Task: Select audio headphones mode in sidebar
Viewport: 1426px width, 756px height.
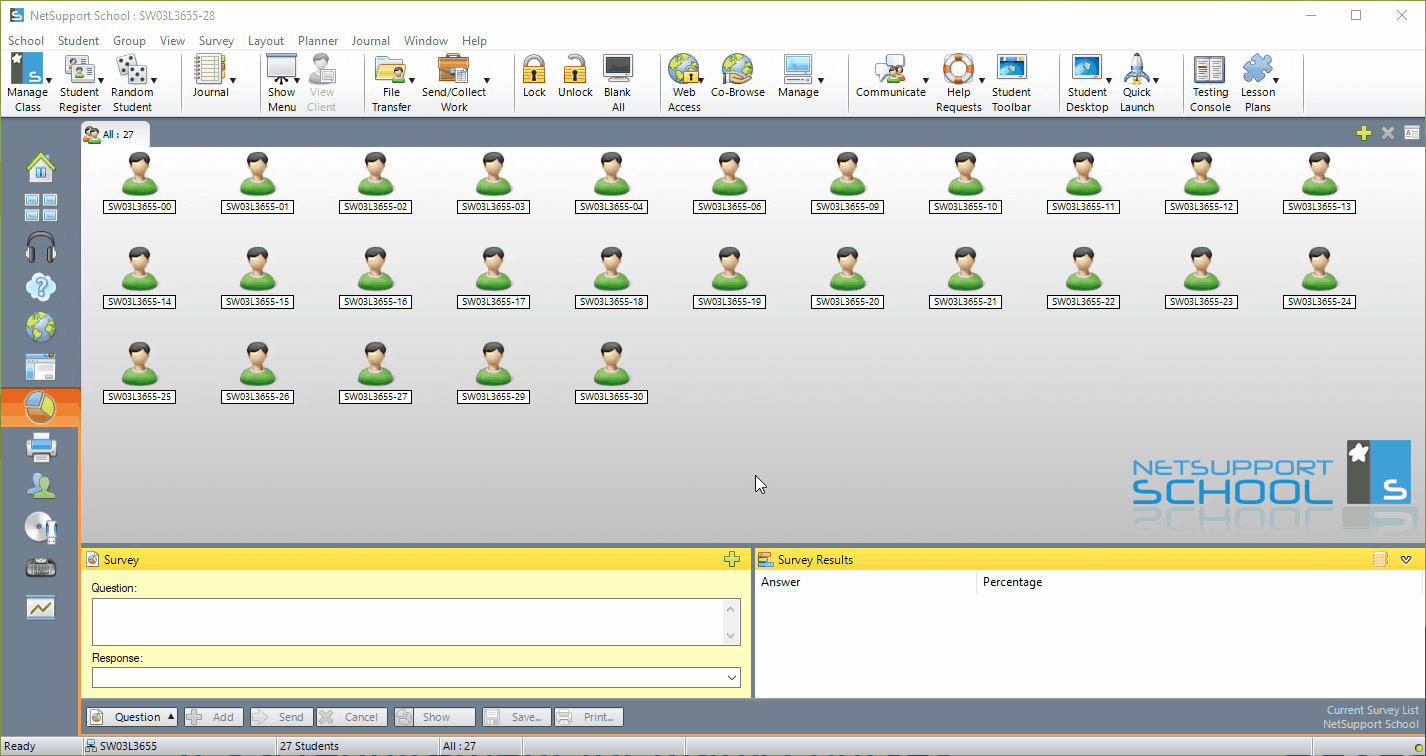Action: click(x=40, y=247)
